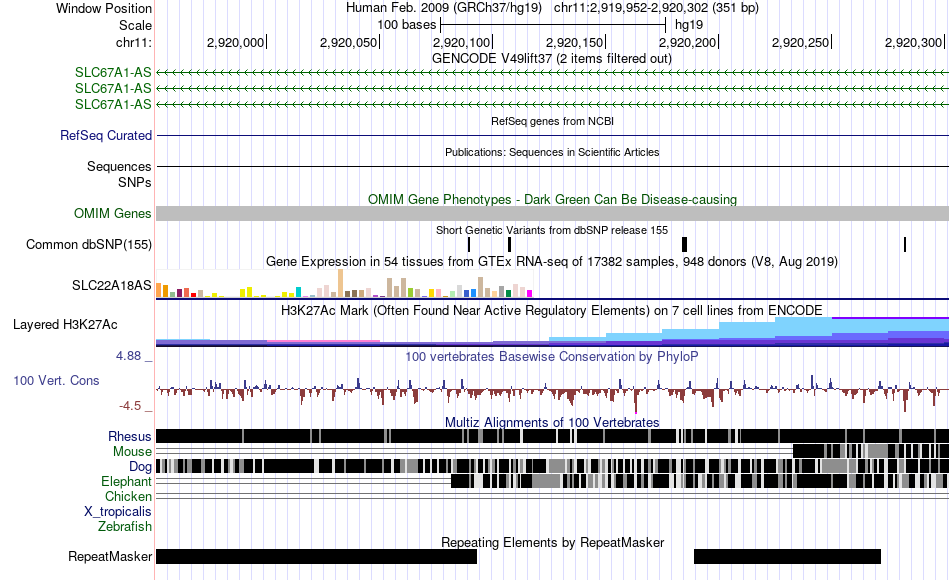
Task: Select the Zebrafish alignment label
Action: pyautogui.click(x=125, y=526)
